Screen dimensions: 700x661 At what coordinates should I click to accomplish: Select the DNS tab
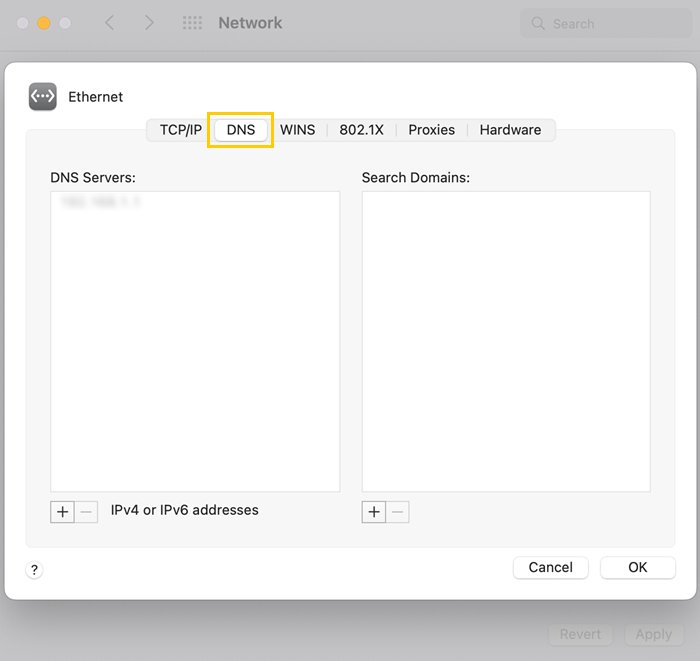click(x=241, y=130)
